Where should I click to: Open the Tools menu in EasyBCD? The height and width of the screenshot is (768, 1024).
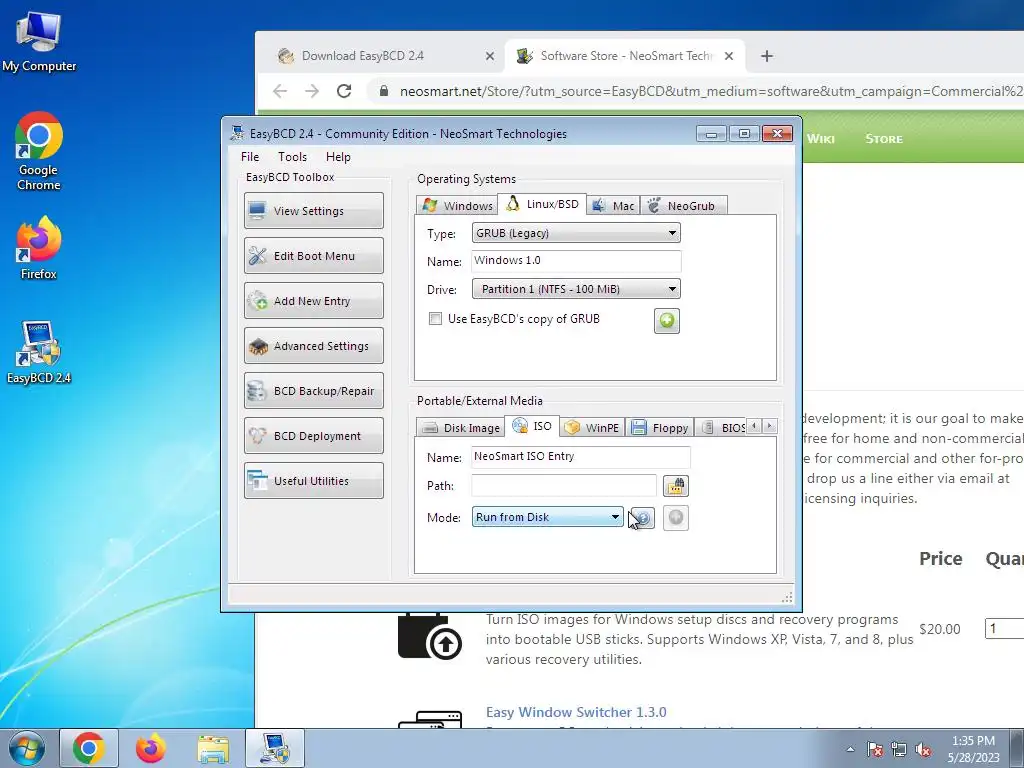point(292,157)
